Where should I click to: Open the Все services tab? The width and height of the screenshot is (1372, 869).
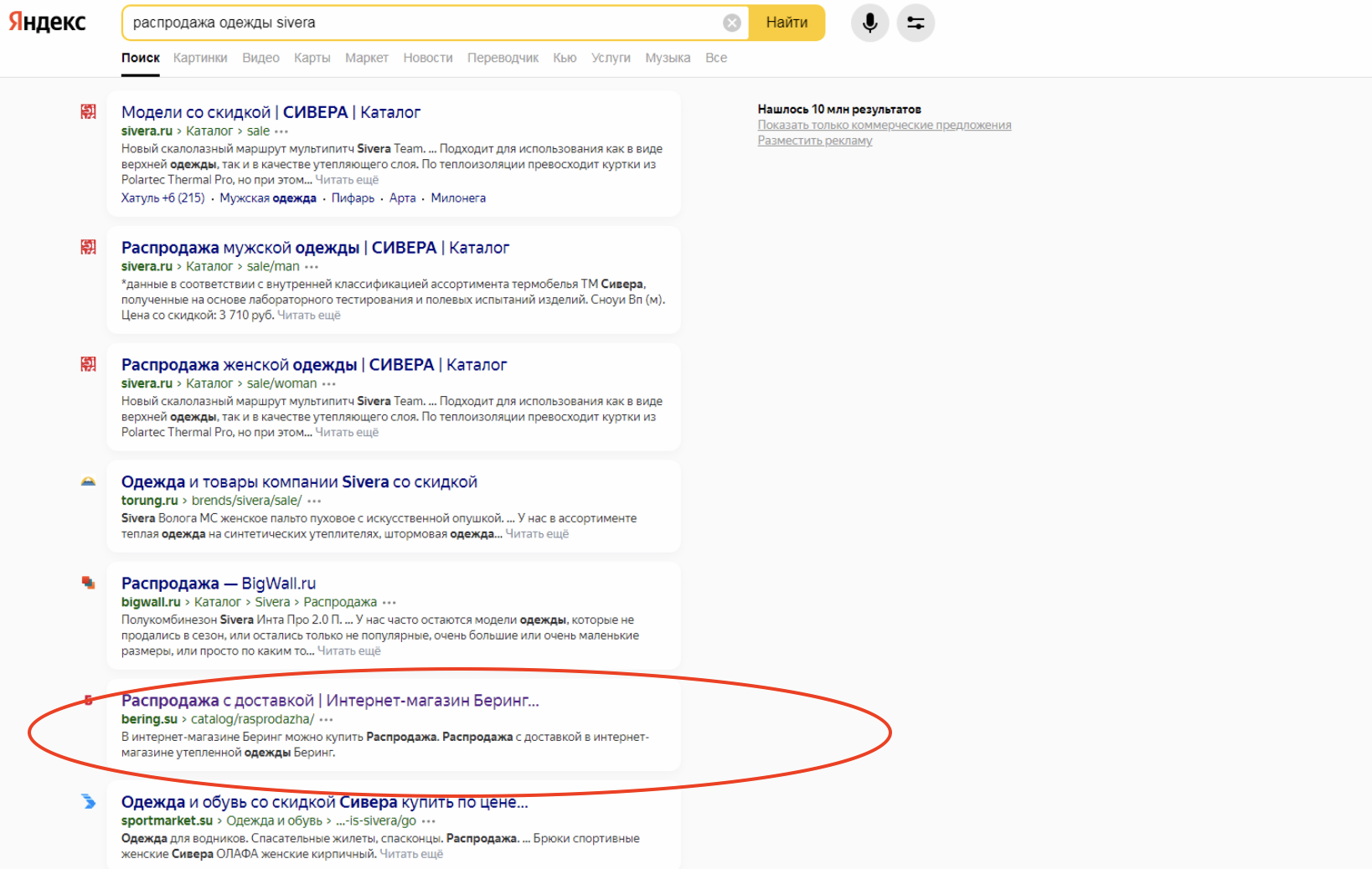(715, 58)
